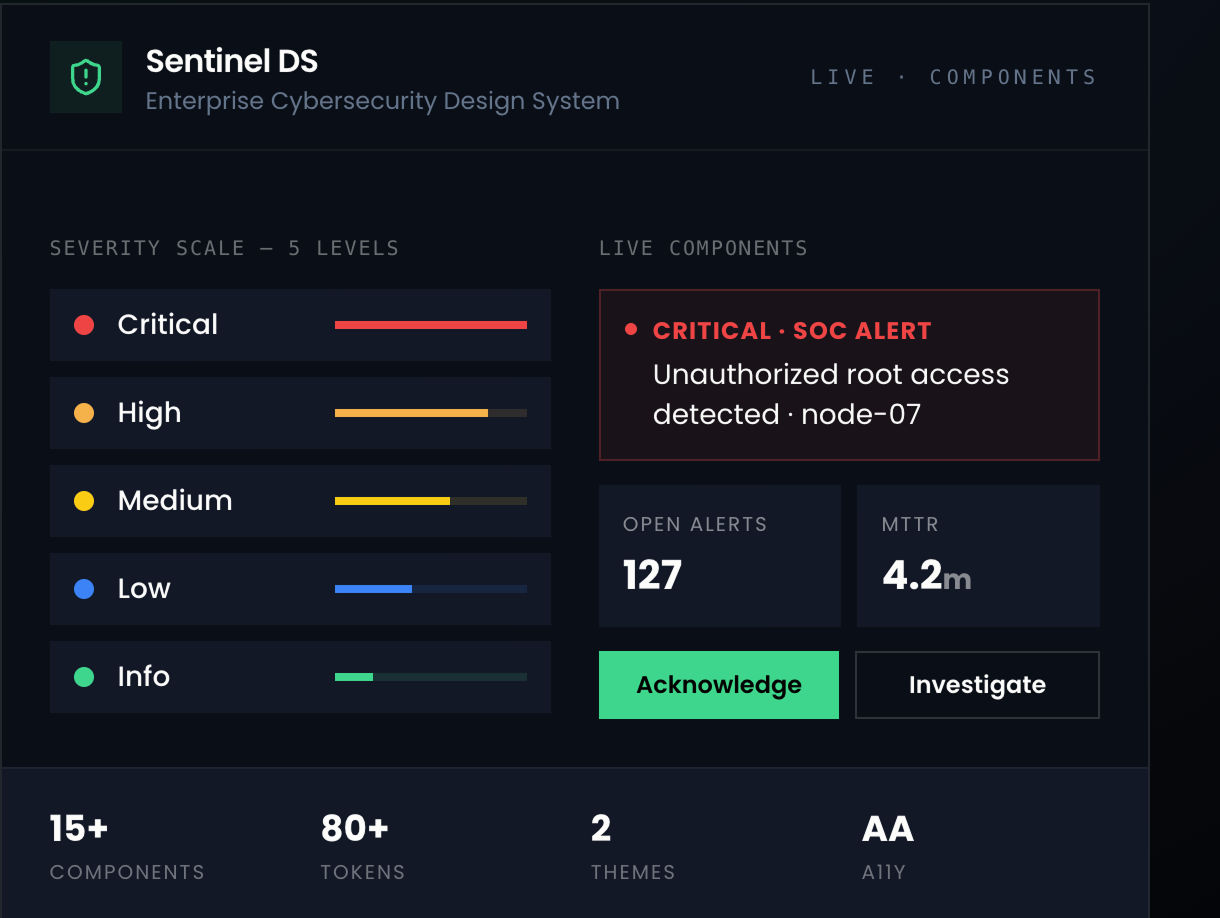
Task: Click the Enterprise Cybersecurity Design System subtitle
Action: pyautogui.click(x=383, y=101)
